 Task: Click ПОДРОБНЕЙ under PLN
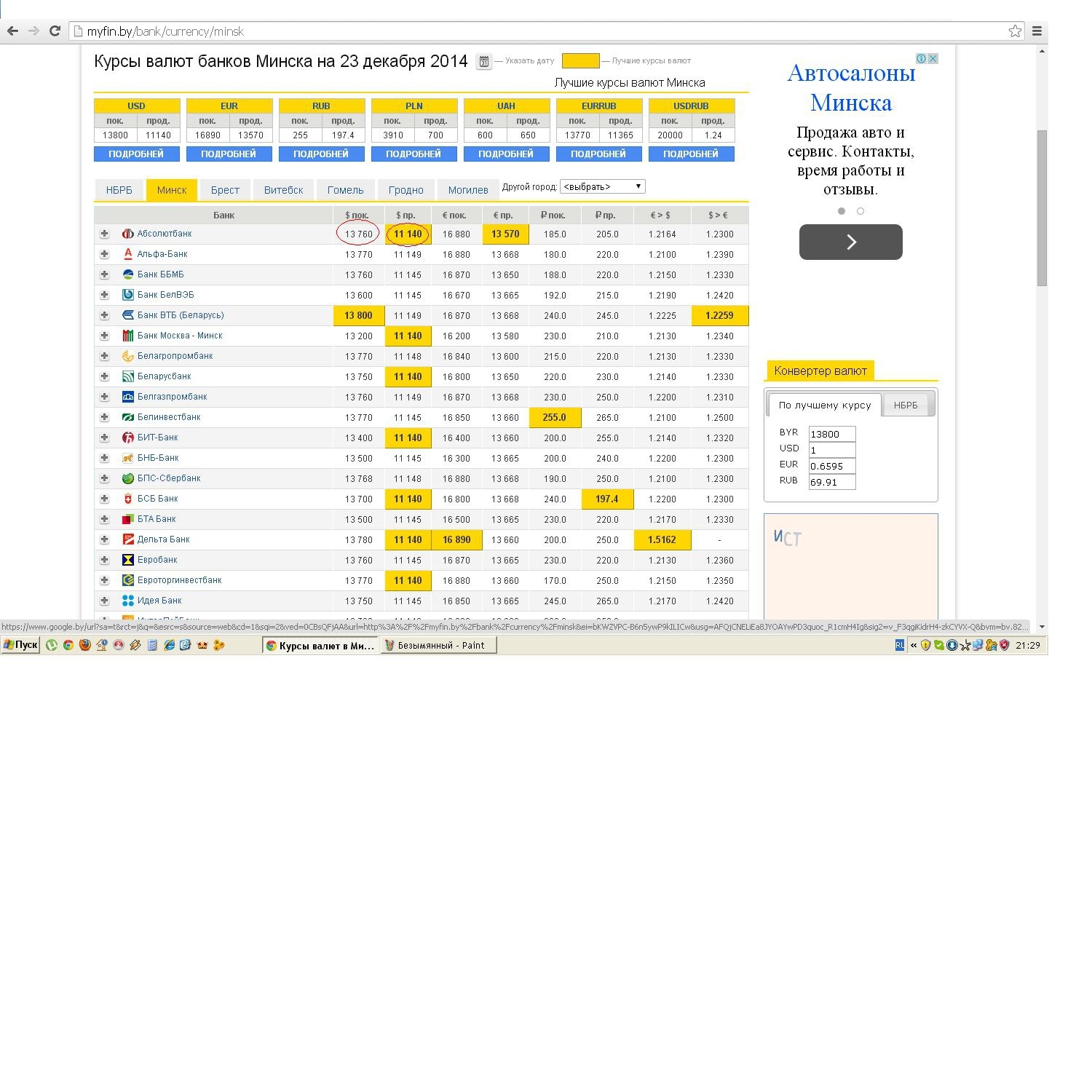pyautogui.click(x=414, y=154)
